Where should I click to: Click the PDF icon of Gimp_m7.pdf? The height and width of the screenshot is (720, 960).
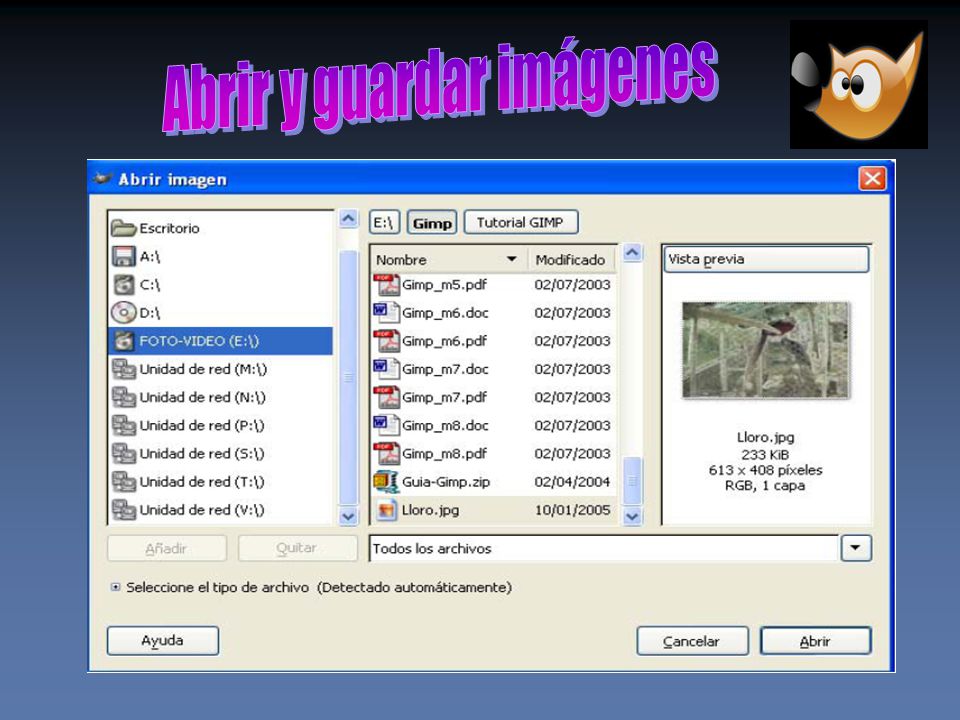pyautogui.click(x=386, y=397)
